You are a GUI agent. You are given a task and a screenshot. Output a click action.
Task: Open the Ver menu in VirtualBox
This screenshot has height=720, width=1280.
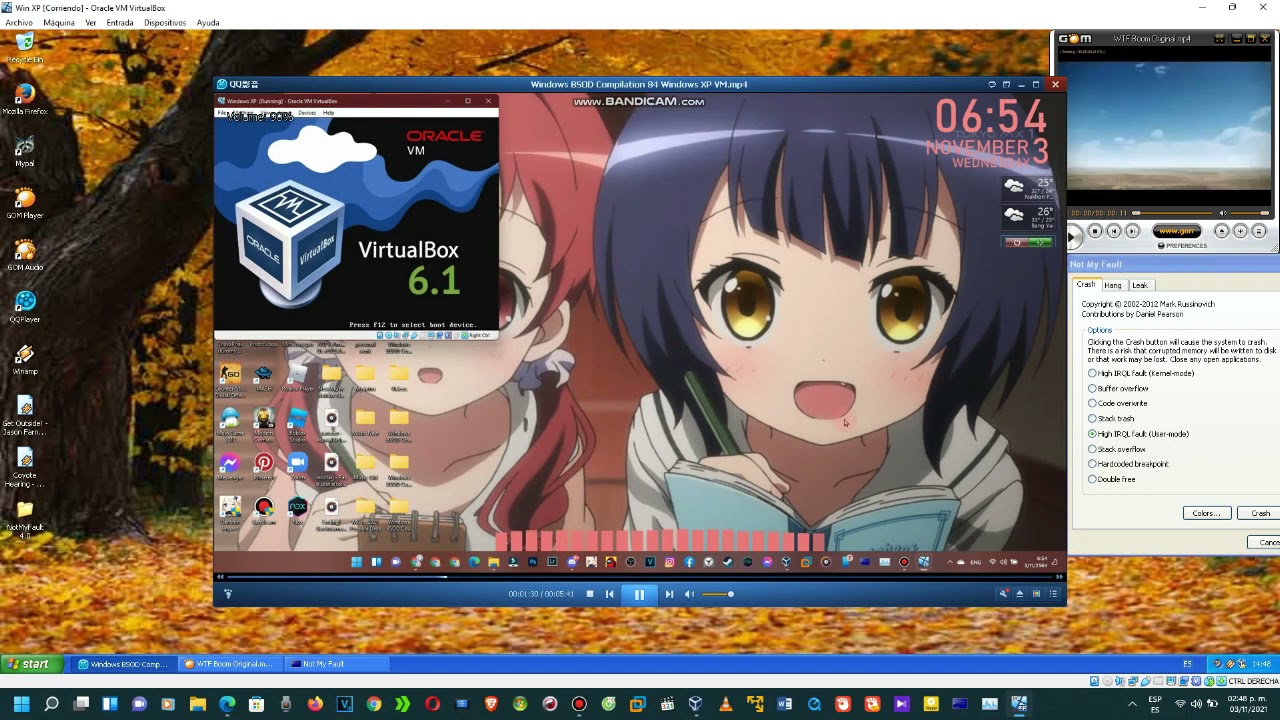pyautogui.click(x=91, y=22)
